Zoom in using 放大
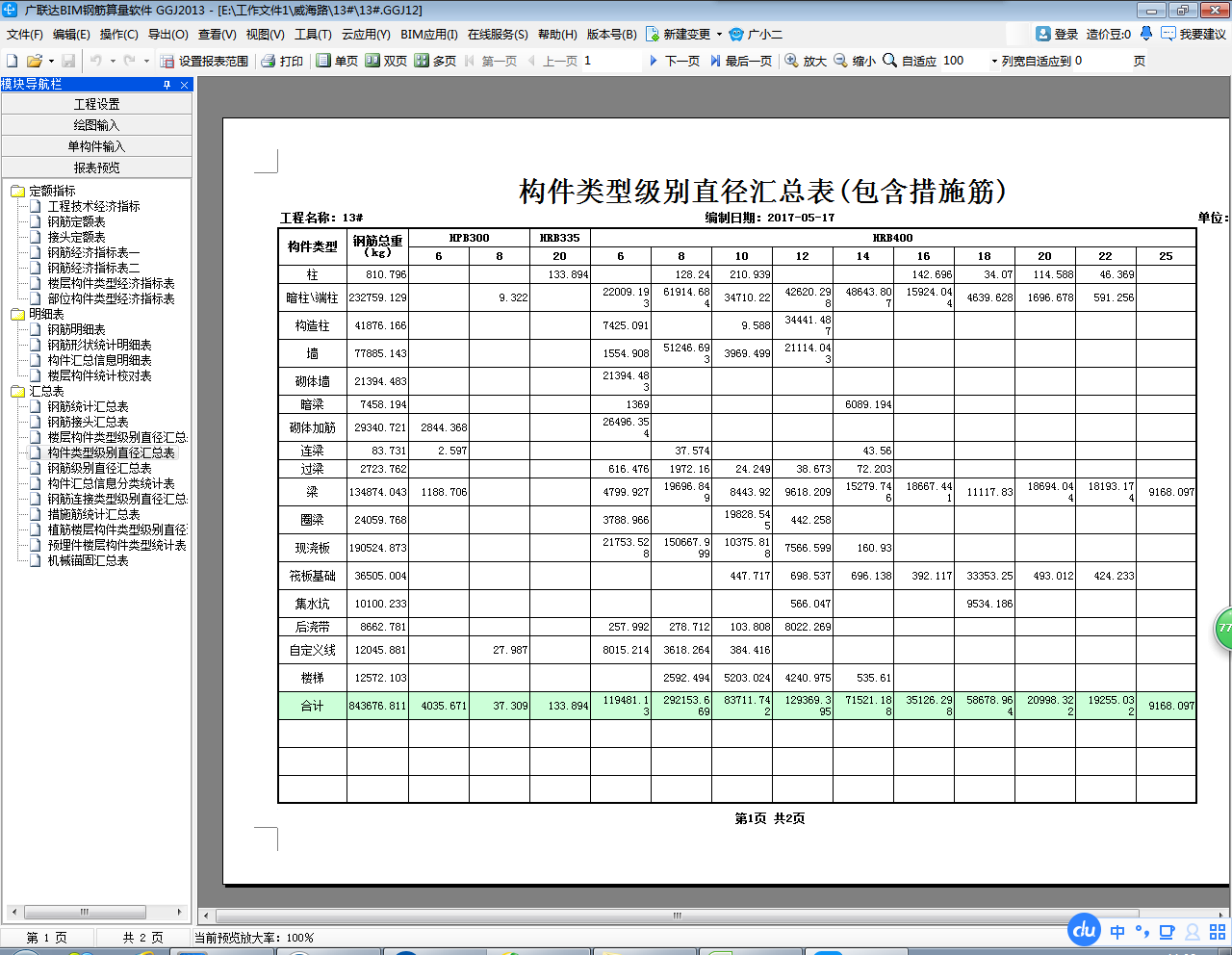This screenshot has width=1232, height=955. 806,61
